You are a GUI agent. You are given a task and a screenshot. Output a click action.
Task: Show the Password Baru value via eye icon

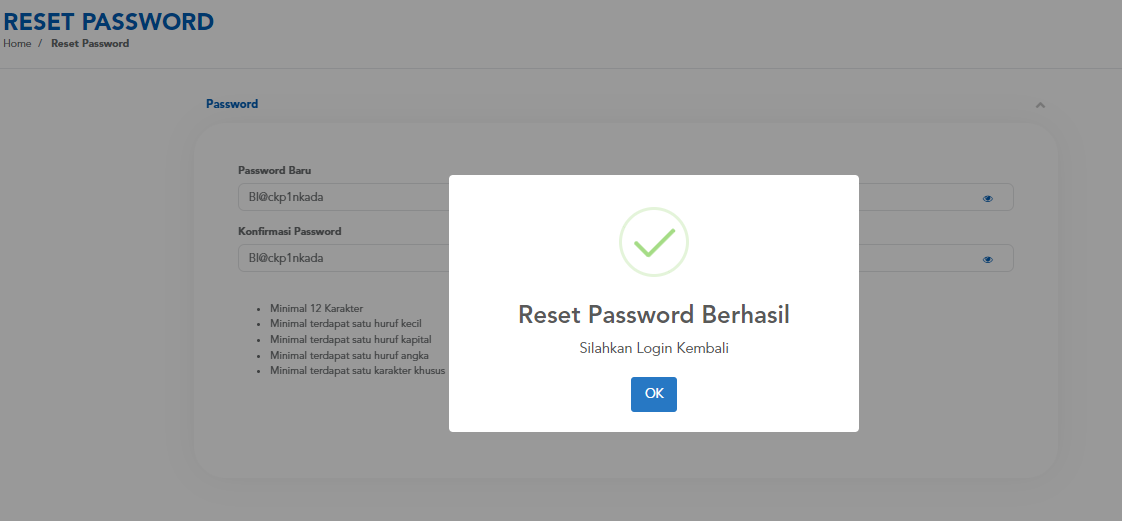click(987, 198)
